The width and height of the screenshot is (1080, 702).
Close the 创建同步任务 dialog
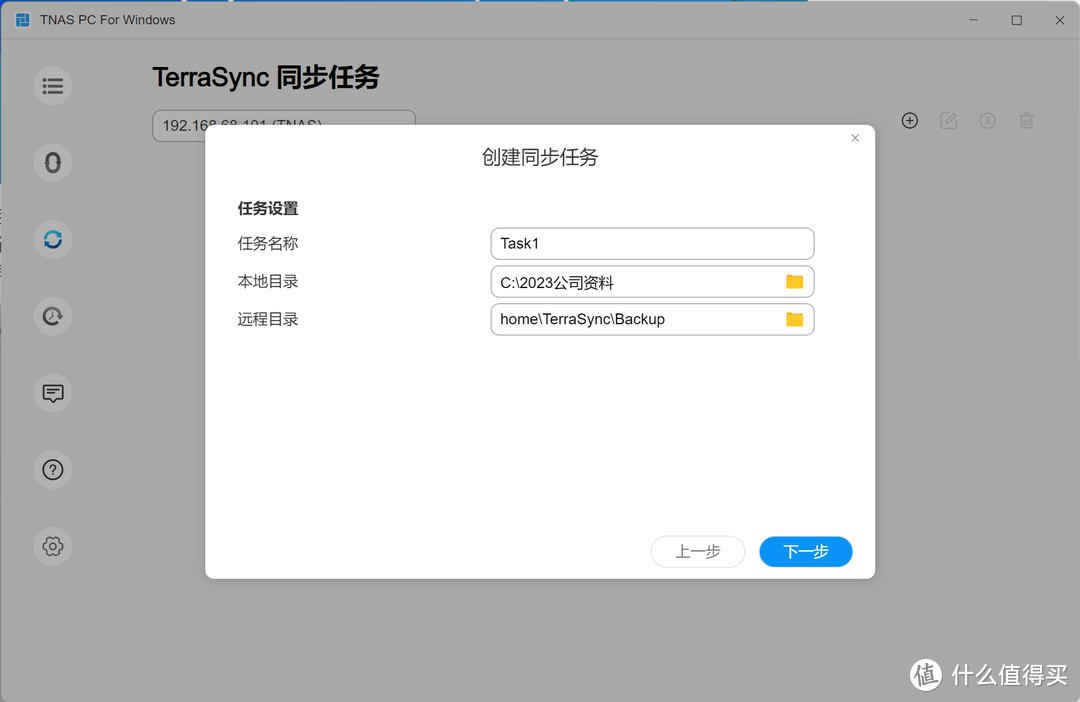[855, 138]
